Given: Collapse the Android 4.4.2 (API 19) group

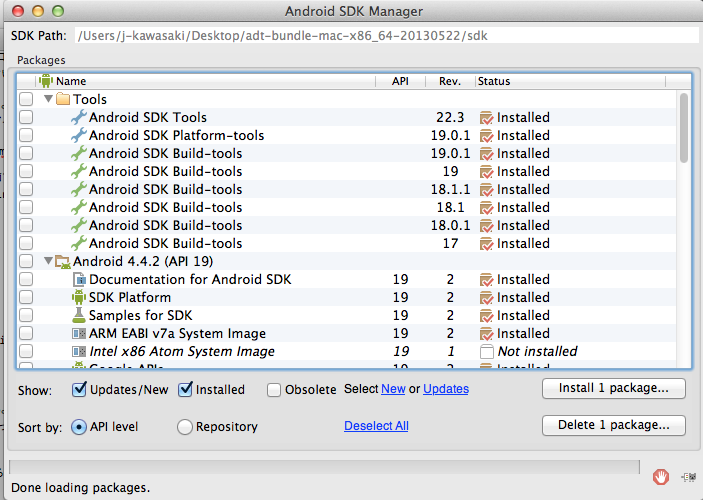Looking at the screenshot, I should point(48,261).
